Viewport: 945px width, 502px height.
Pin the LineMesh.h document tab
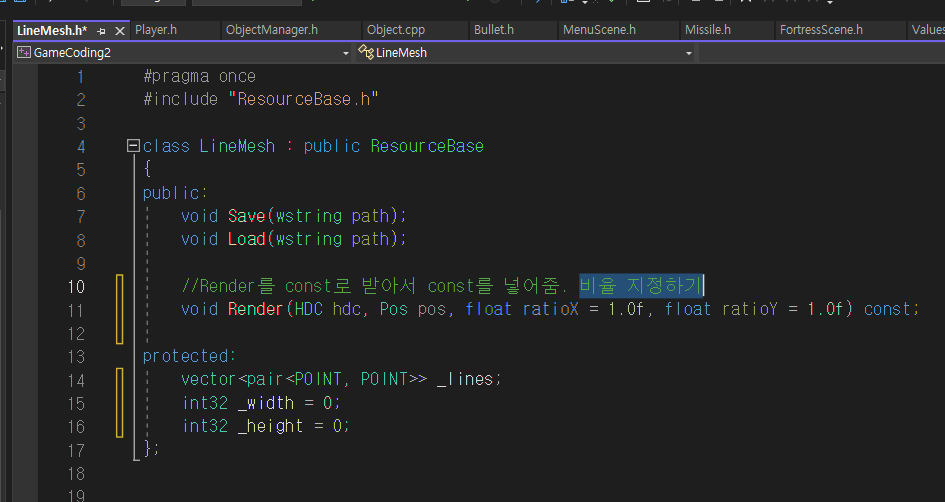[x=101, y=31]
